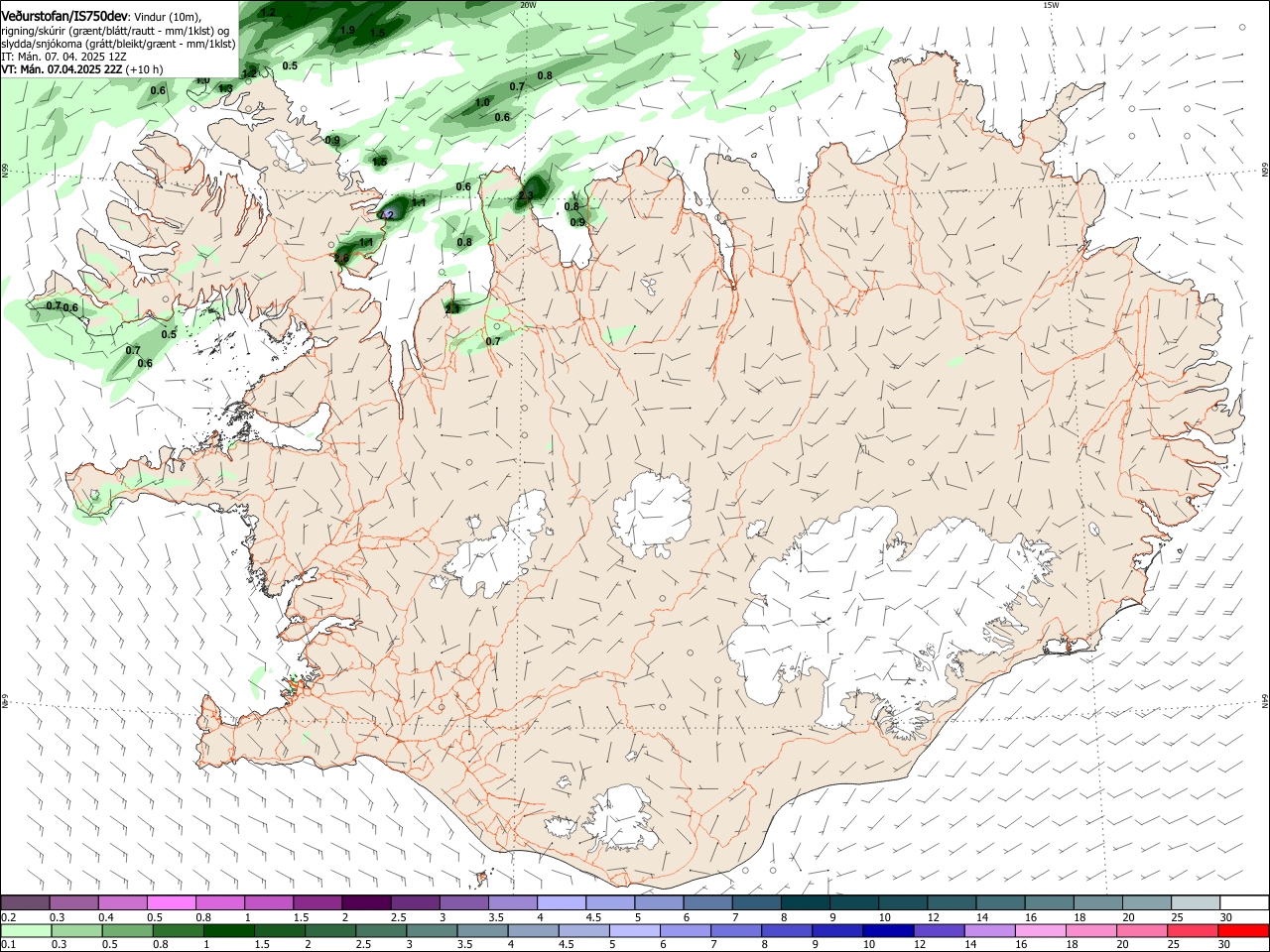Select the bright magenta-pink swatch labeled 0.5
Image resolution: width=1270 pixels, height=952 pixels.
[x=172, y=902]
